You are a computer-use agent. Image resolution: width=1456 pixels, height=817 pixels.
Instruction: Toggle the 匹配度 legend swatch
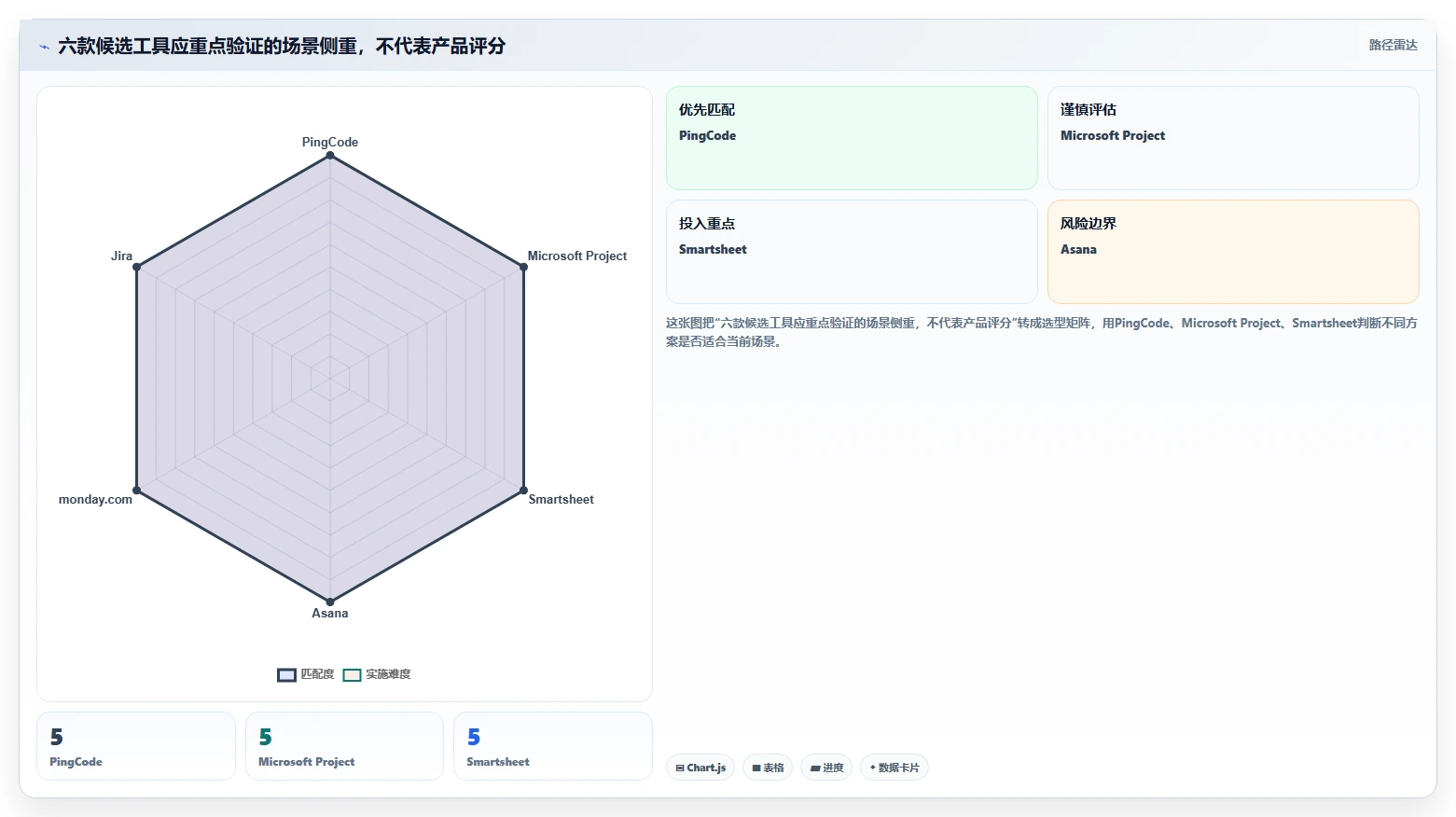pos(286,675)
